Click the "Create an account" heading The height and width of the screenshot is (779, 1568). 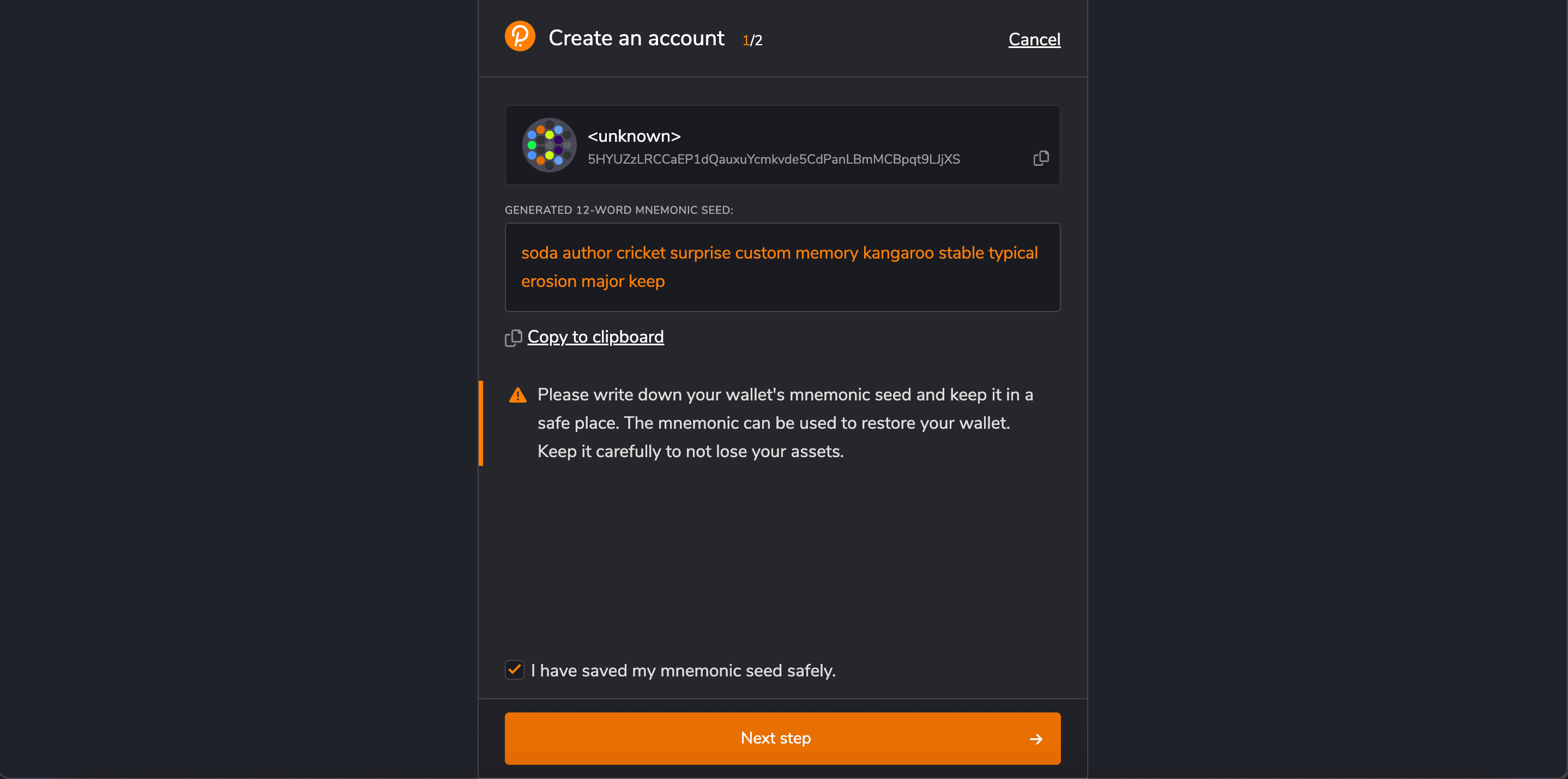point(636,38)
